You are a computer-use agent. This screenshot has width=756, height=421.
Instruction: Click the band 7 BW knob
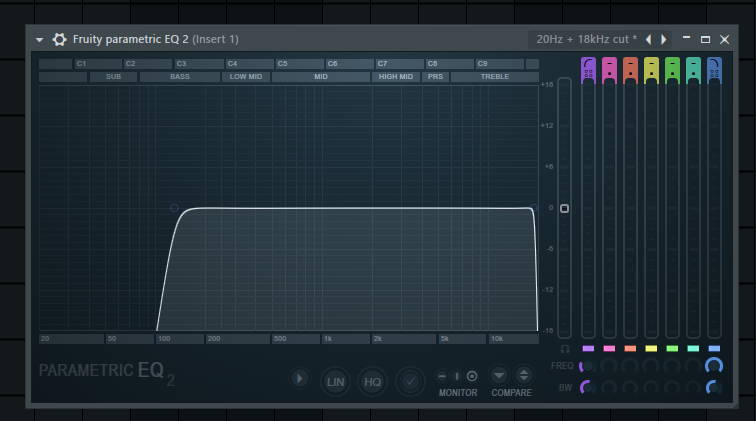714,387
